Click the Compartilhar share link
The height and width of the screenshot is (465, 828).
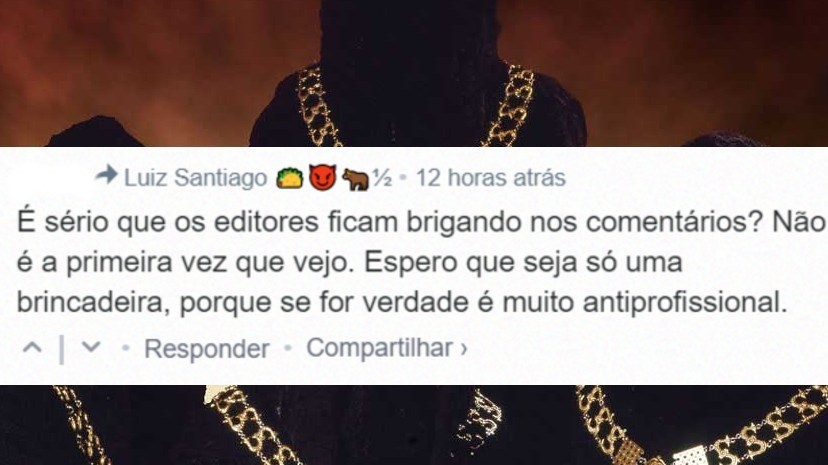(380, 348)
